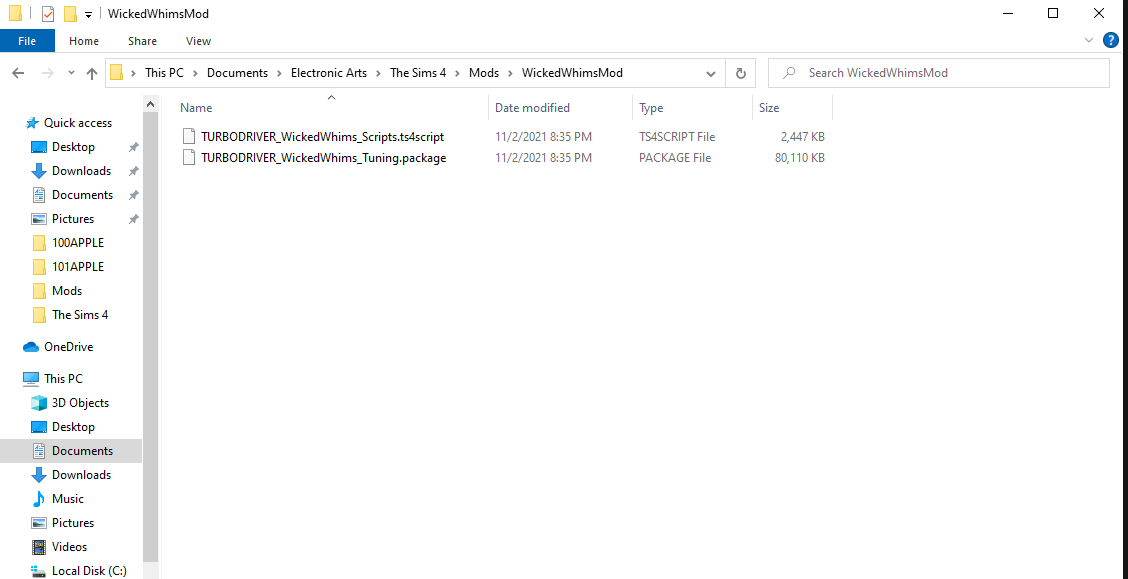
Task: Click the pin icon beside Downloads
Action: (x=133, y=170)
